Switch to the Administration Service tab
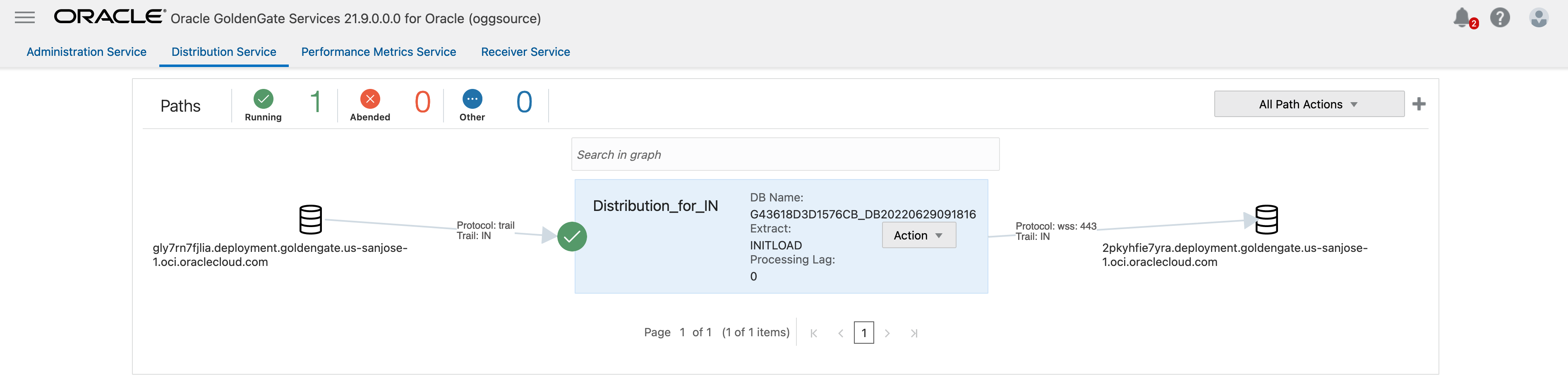Screen dimensions: 1568x383 (x=86, y=52)
